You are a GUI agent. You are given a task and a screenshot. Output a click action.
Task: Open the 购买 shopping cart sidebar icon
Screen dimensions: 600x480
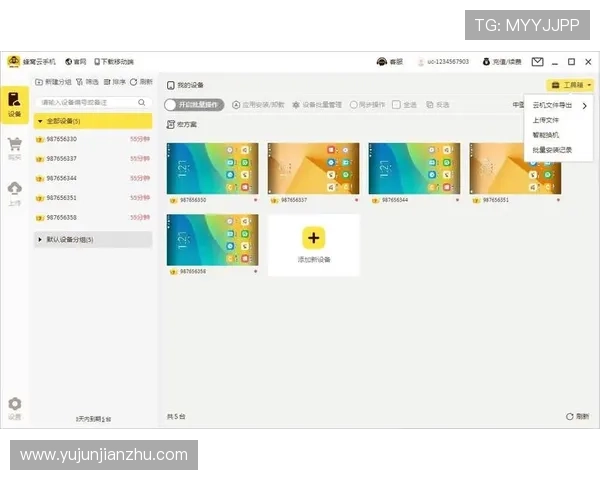point(14,147)
